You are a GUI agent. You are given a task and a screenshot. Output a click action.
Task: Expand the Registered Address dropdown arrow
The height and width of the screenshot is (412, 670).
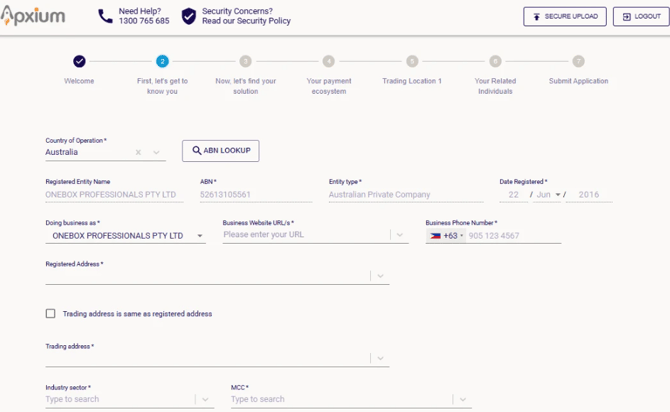(x=380, y=276)
